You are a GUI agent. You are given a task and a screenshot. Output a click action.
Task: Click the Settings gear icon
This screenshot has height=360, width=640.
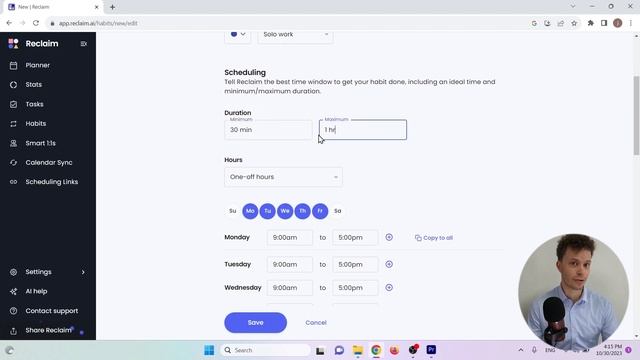[13, 272]
